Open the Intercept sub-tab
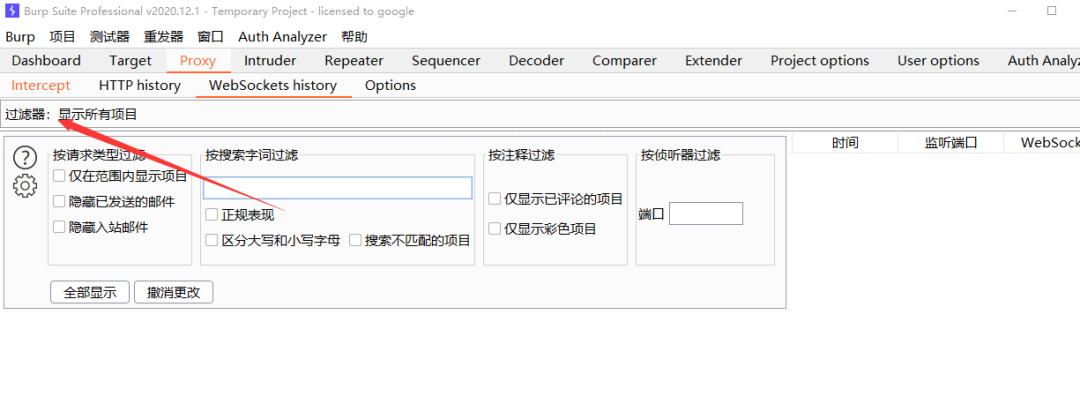The width and height of the screenshot is (1080, 412). (x=41, y=85)
